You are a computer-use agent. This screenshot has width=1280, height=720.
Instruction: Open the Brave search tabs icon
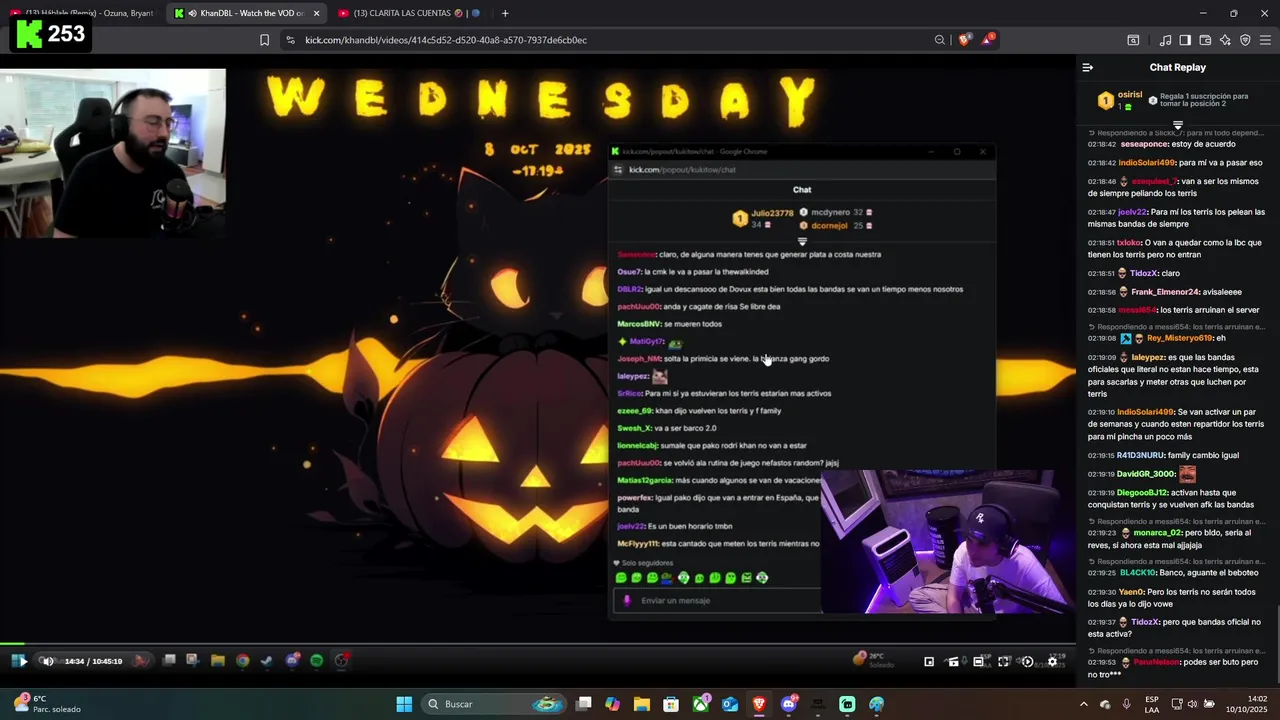pos(1133,40)
